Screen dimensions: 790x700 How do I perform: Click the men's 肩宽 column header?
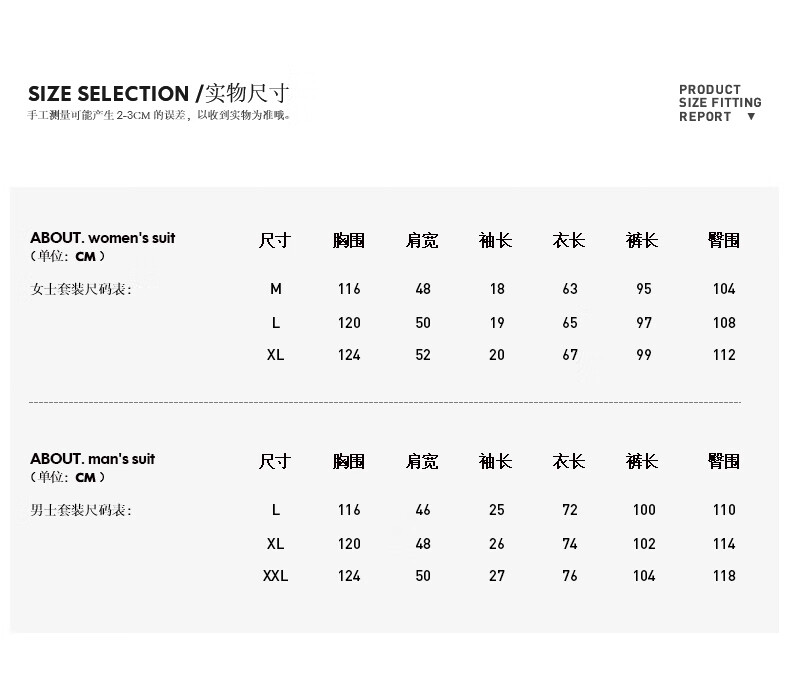point(422,461)
